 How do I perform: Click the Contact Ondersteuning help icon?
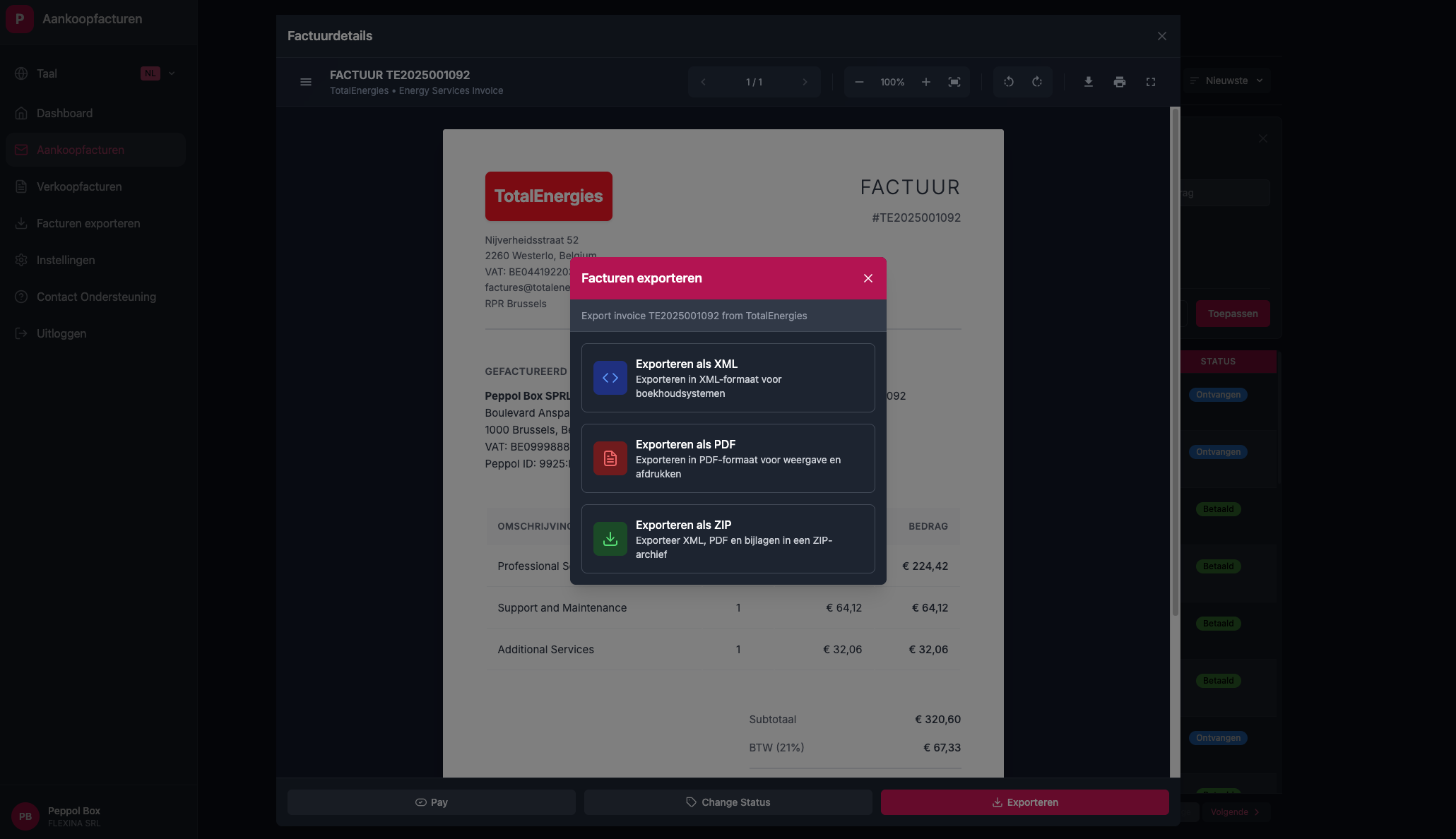pos(21,297)
